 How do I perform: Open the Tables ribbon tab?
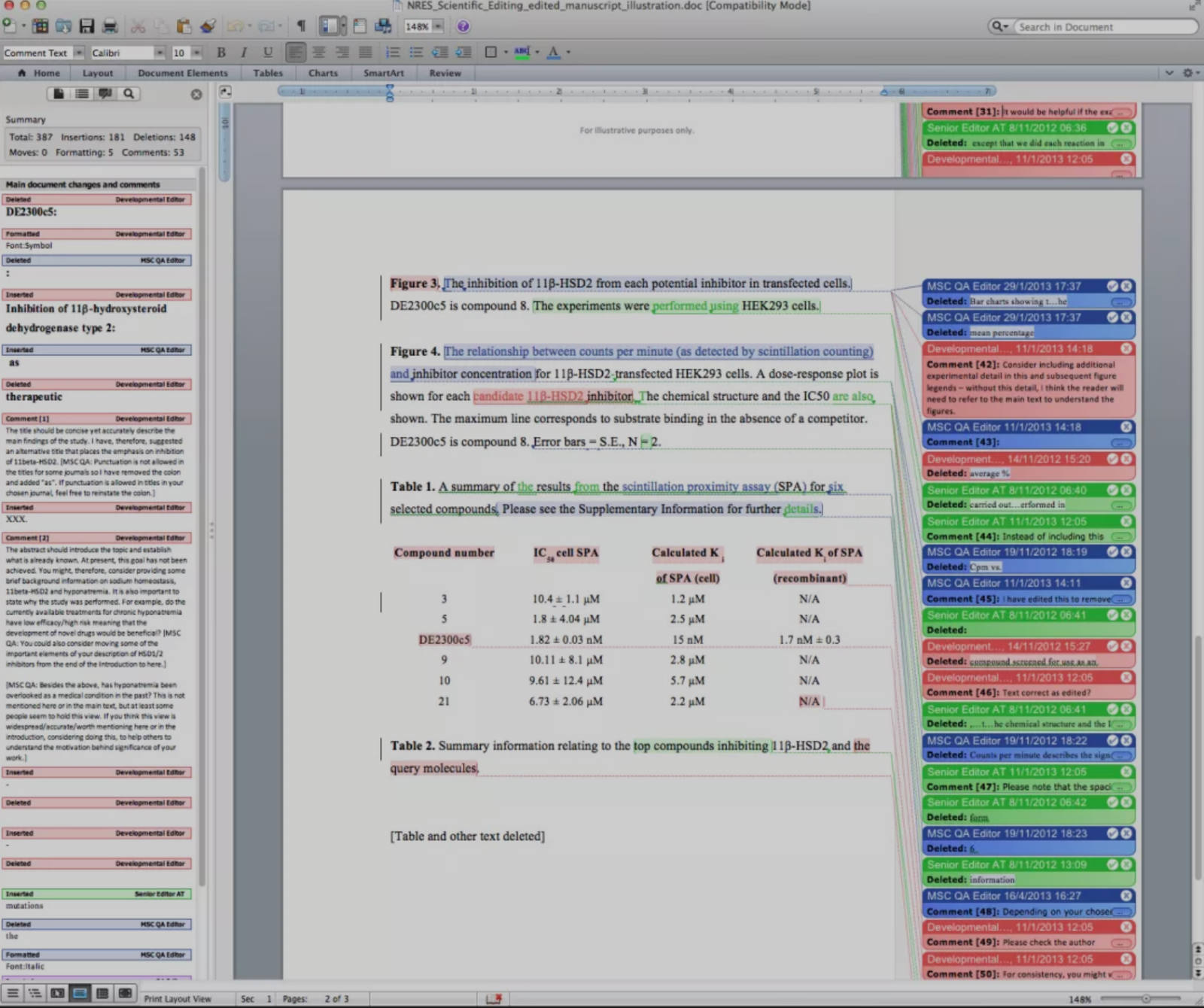(268, 73)
